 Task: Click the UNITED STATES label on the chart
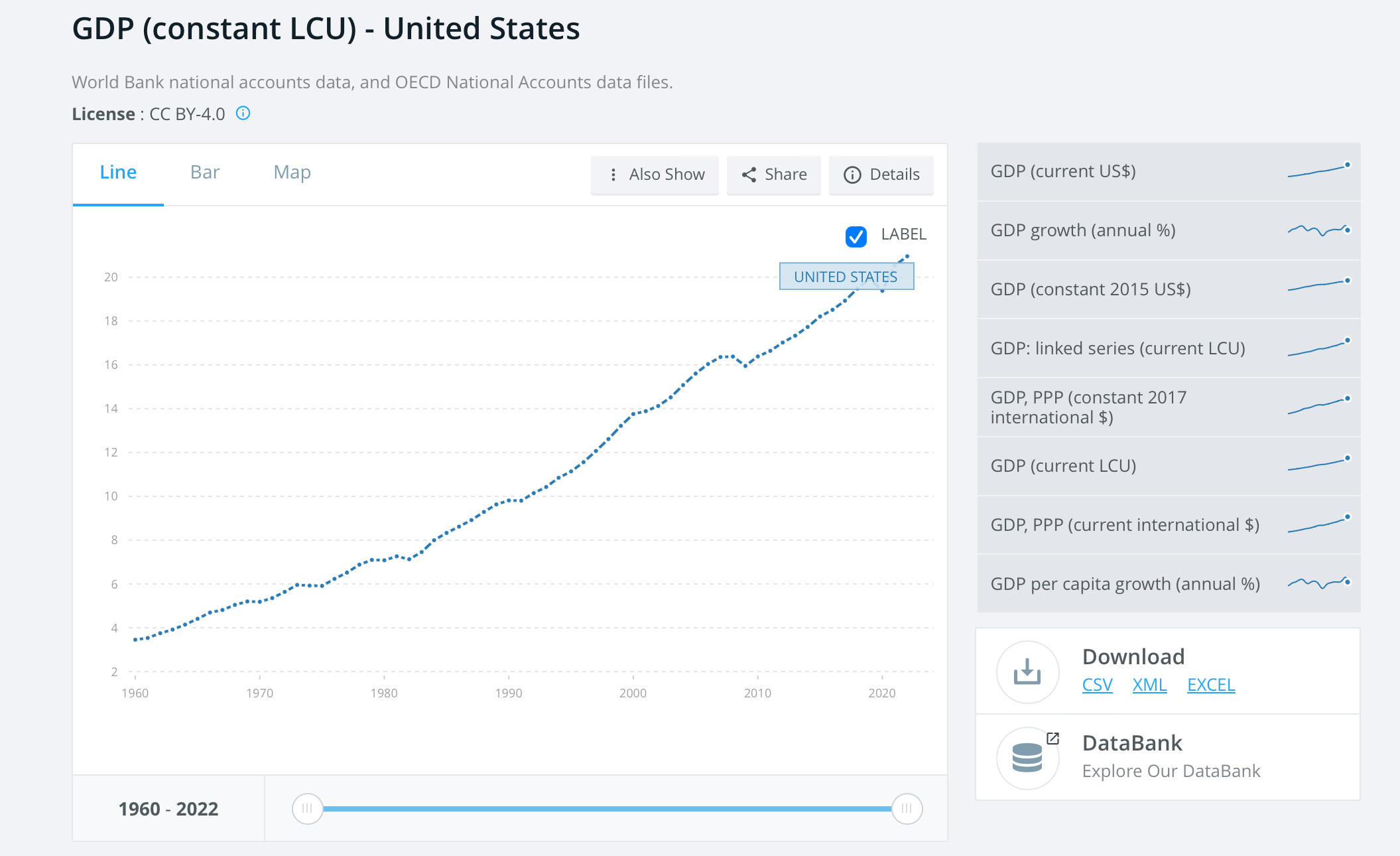coord(846,276)
